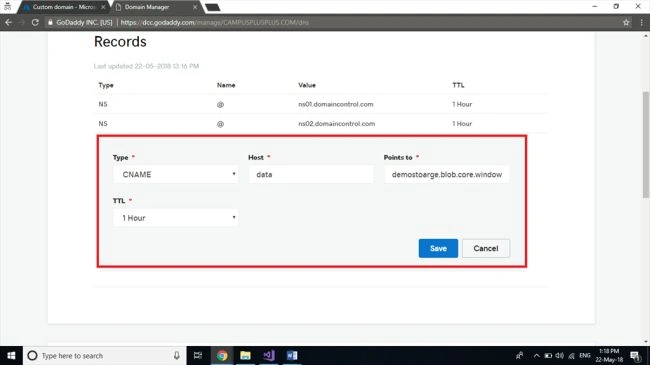Click the Name column header
The image size is (650, 365).
(x=226, y=85)
